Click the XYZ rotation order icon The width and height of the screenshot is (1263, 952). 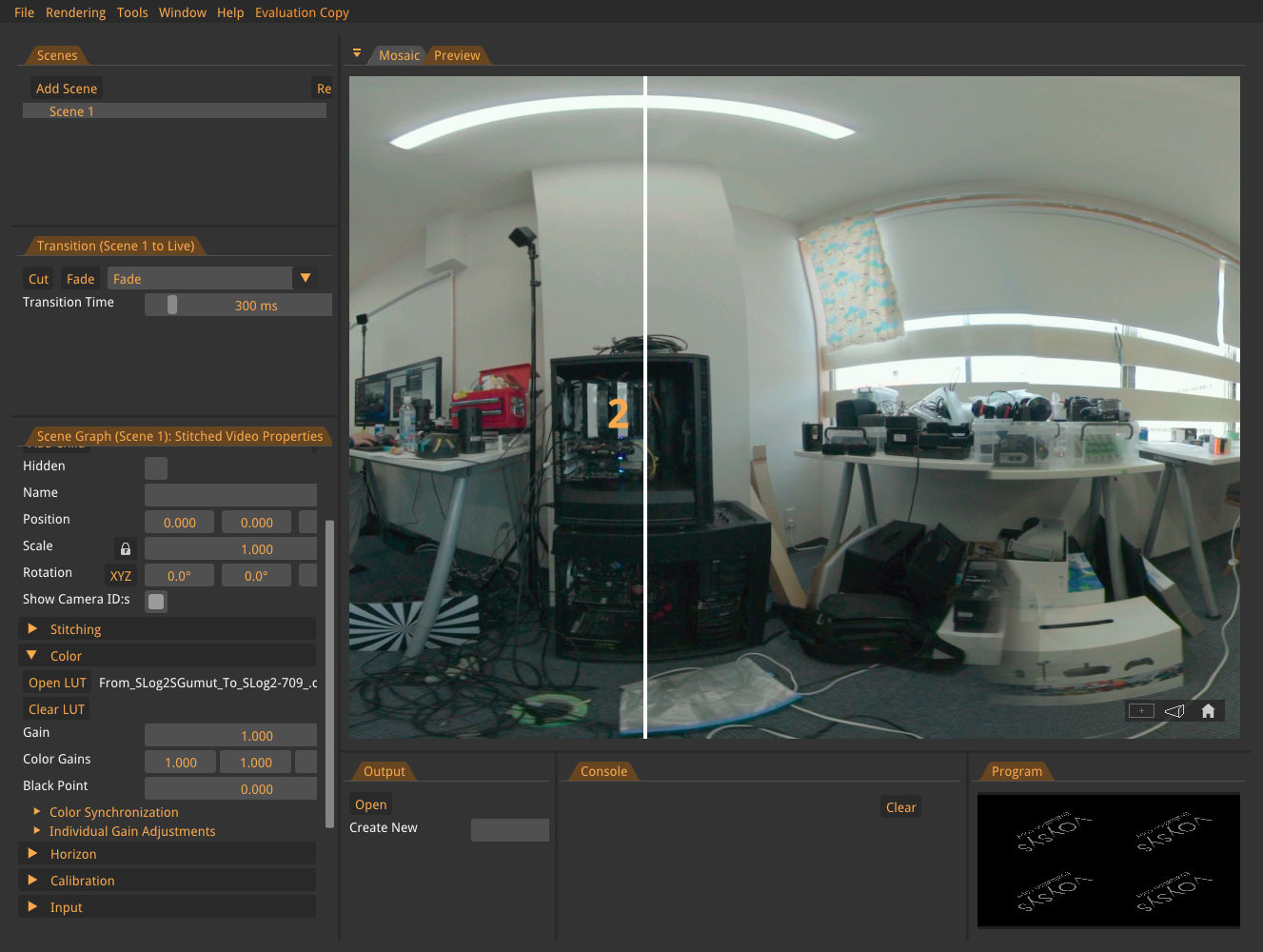(120, 575)
